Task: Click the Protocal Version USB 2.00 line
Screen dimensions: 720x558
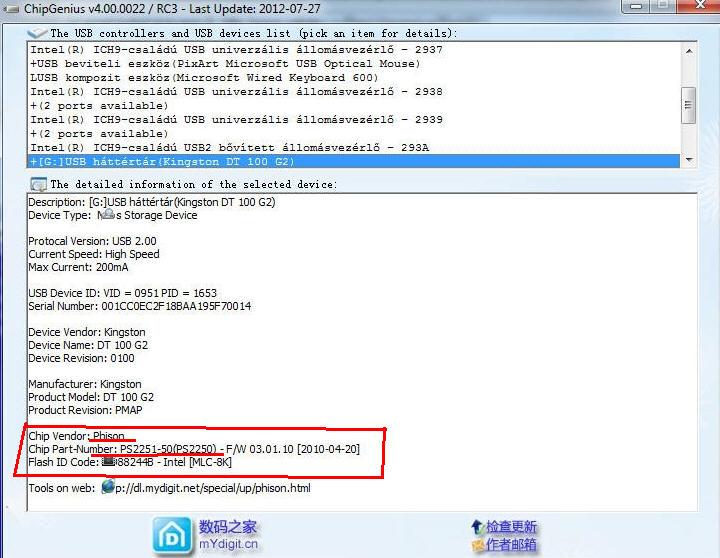Action: (92, 241)
